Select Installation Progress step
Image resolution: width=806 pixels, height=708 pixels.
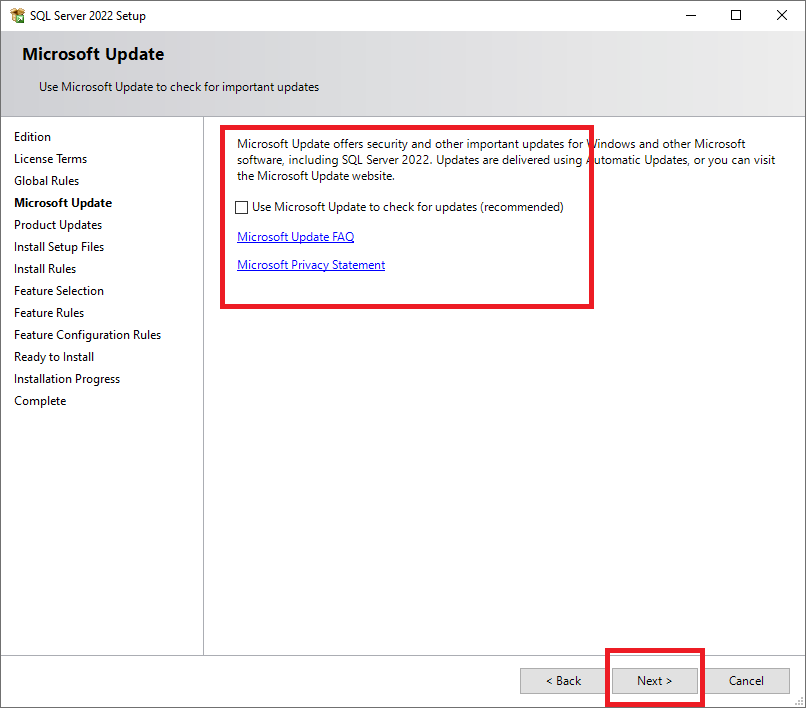(x=67, y=379)
